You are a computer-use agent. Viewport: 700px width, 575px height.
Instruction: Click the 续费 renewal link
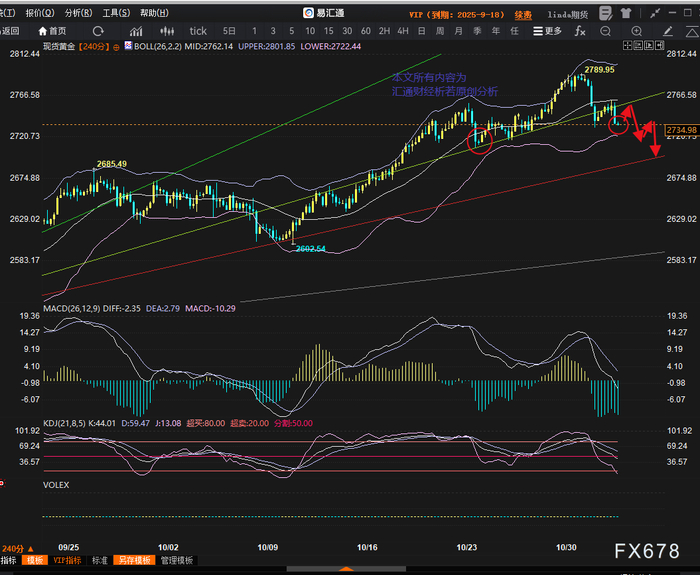pos(523,14)
